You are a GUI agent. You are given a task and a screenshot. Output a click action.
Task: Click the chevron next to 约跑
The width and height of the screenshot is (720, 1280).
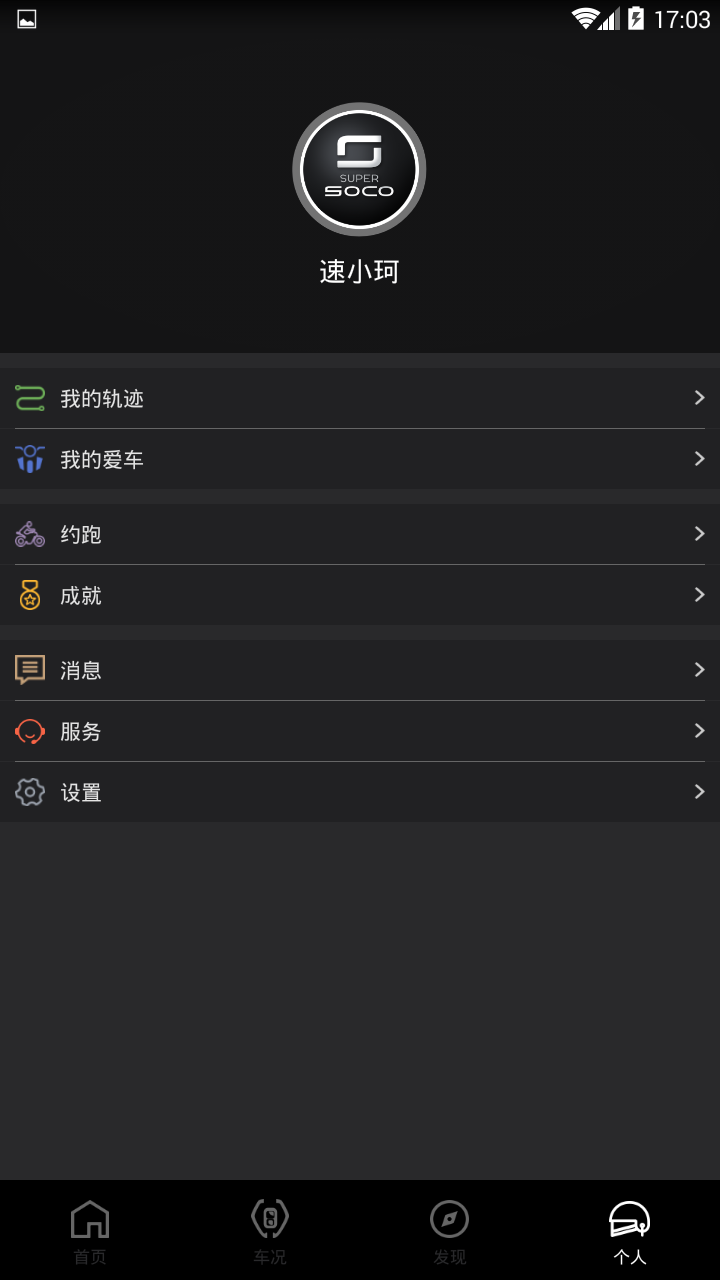[x=699, y=534]
